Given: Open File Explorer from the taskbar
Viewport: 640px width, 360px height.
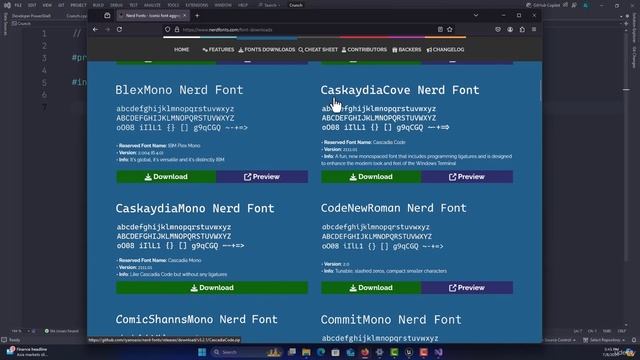Looking at the screenshot, I should pyautogui.click(x=306, y=352).
